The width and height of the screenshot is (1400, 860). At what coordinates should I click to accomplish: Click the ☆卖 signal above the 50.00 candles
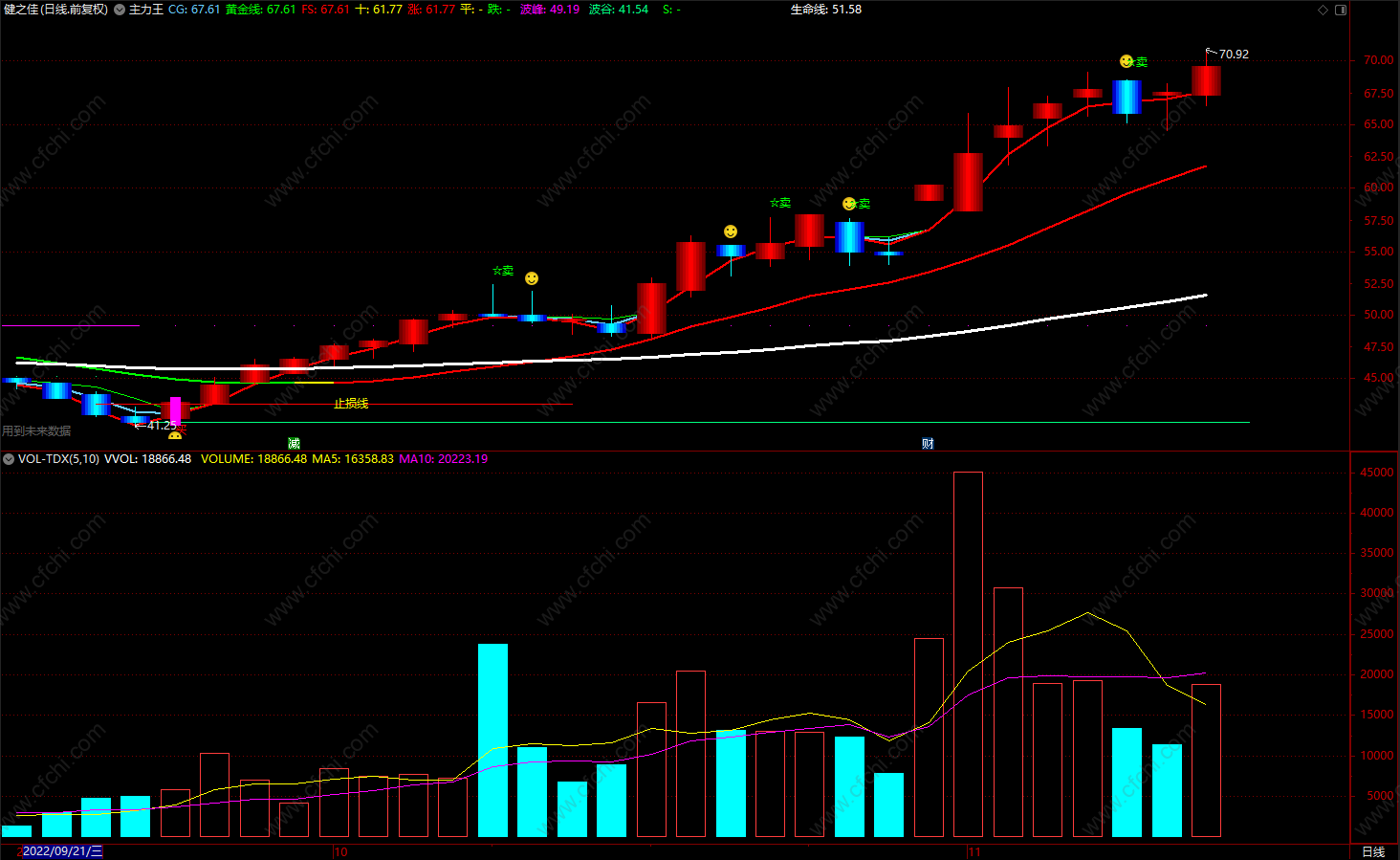point(503,271)
